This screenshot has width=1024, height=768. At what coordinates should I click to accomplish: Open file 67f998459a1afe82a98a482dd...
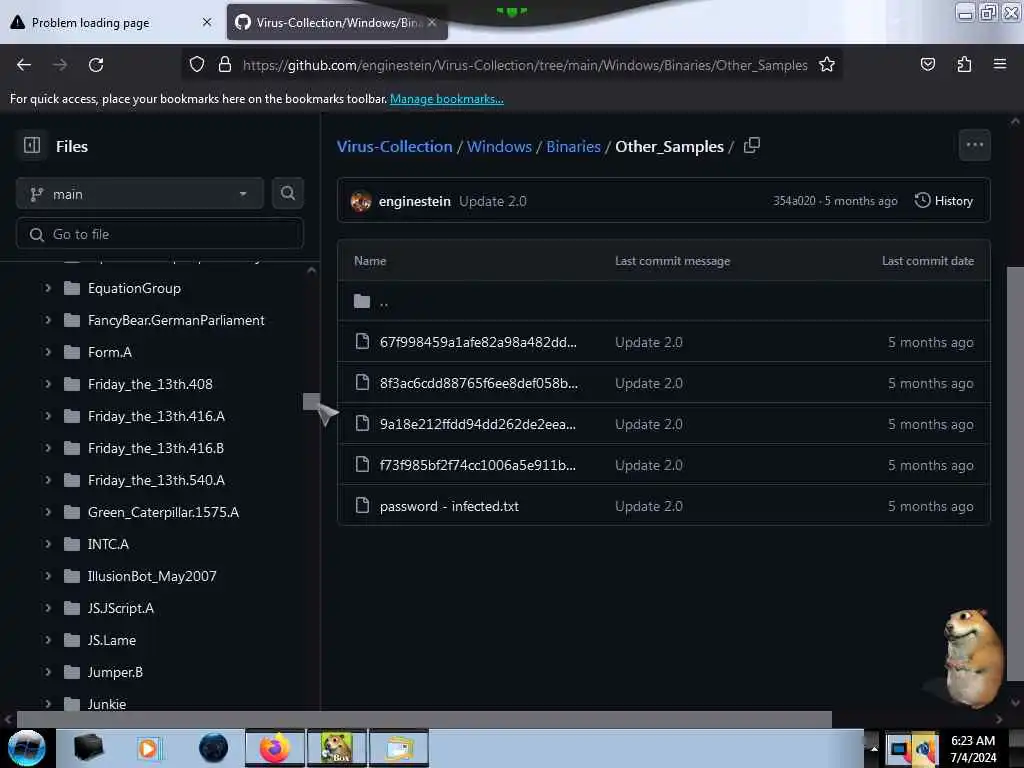point(478,342)
